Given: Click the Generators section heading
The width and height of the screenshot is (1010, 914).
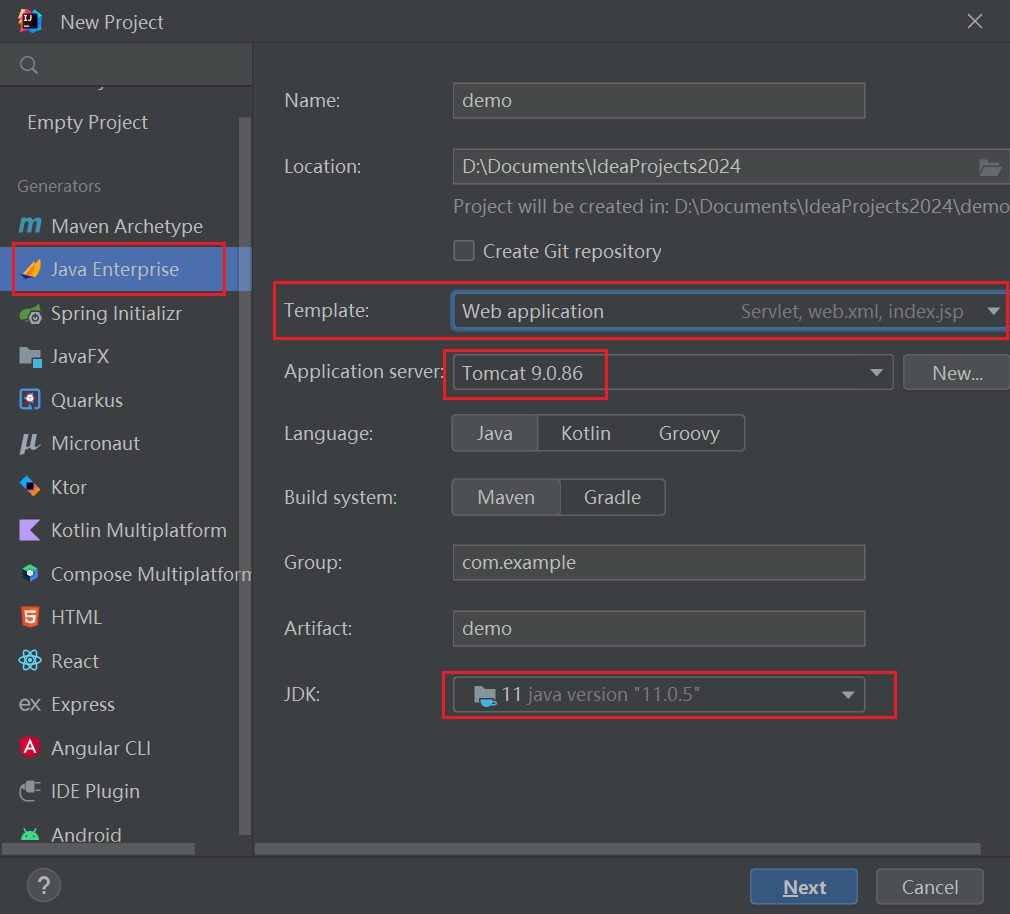Looking at the screenshot, I should pyautogui.click(x=59, y=186).
